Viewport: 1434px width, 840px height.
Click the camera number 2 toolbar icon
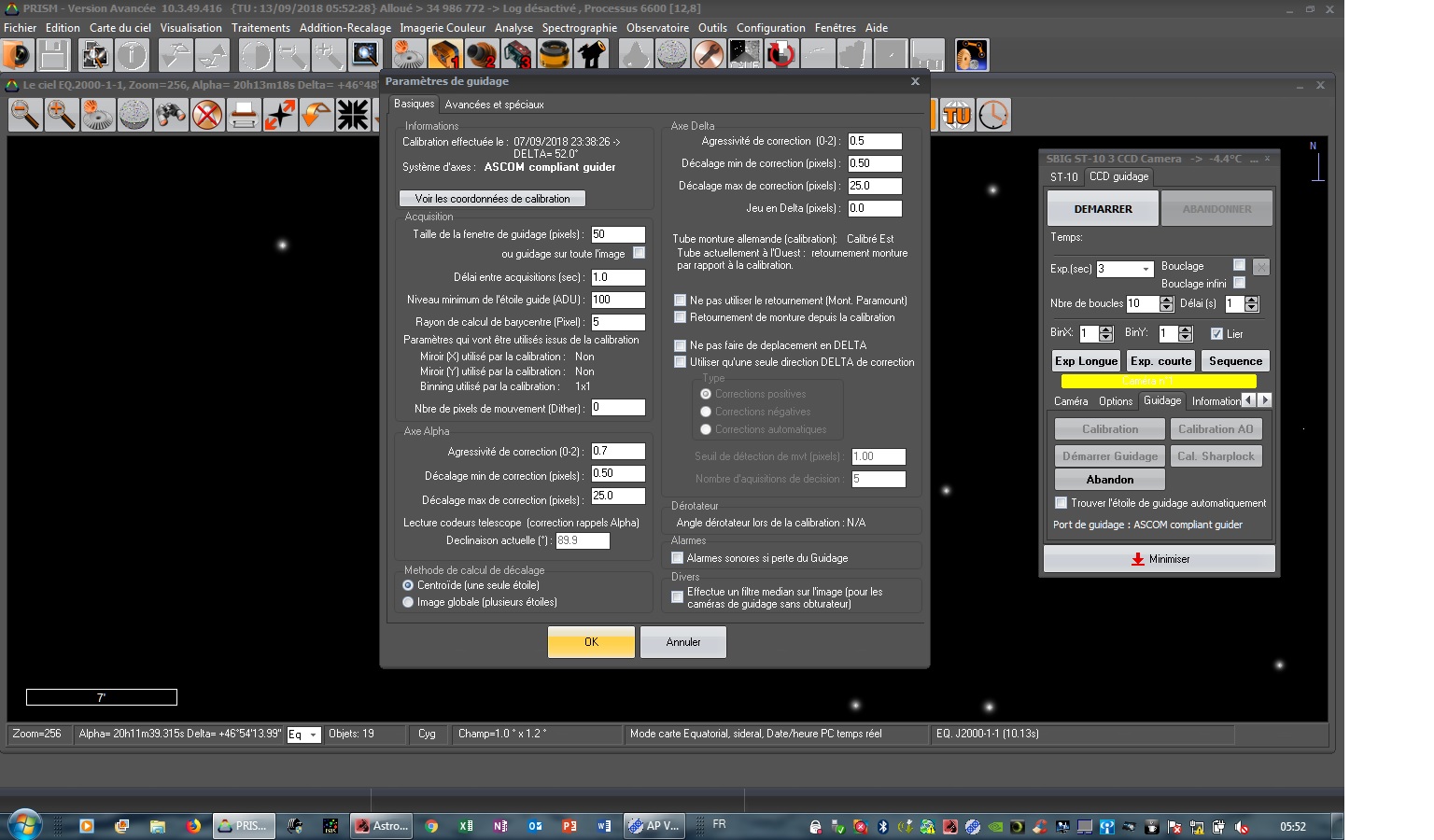(x=482, y=56)
